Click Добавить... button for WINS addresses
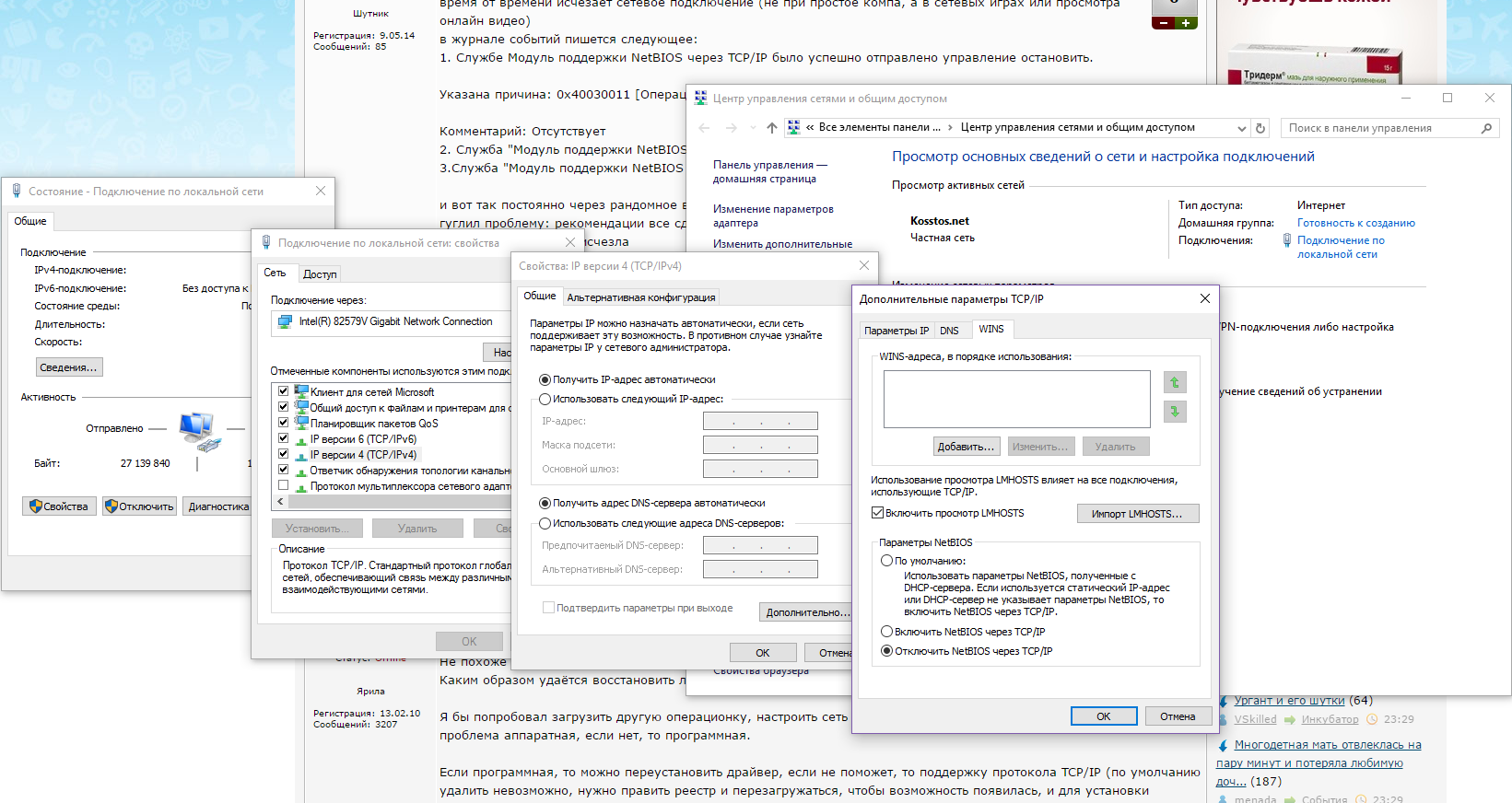 pyautogui.click(x=966, y=447)
